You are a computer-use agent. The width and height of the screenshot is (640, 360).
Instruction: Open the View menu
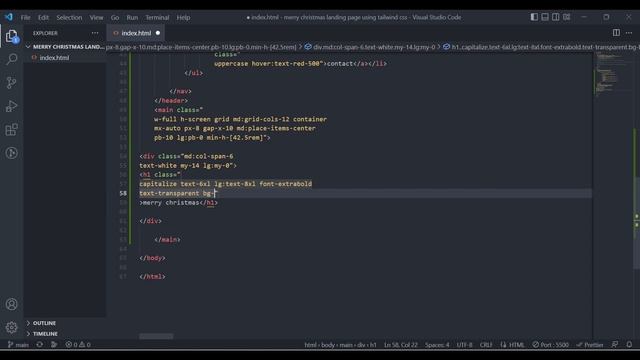(x=96, y=18)
